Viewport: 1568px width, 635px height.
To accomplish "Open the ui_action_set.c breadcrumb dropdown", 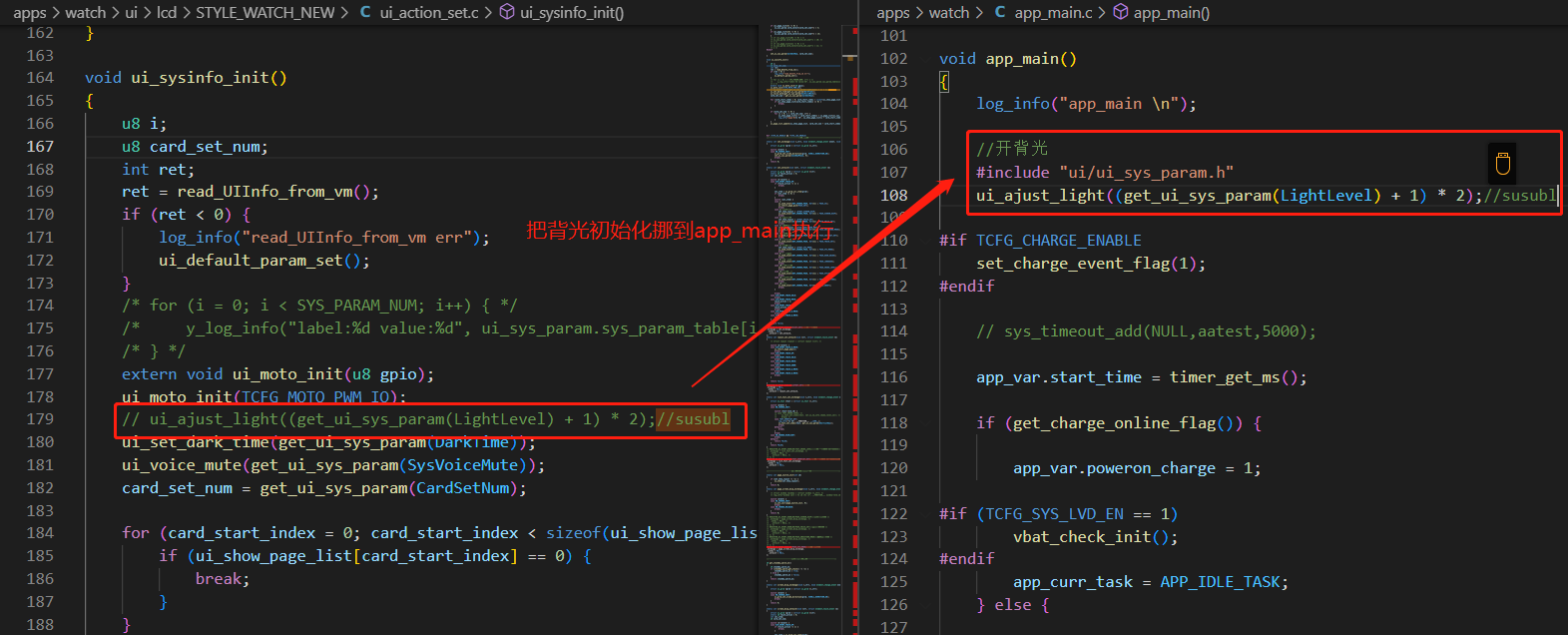I will coord(429,12).
